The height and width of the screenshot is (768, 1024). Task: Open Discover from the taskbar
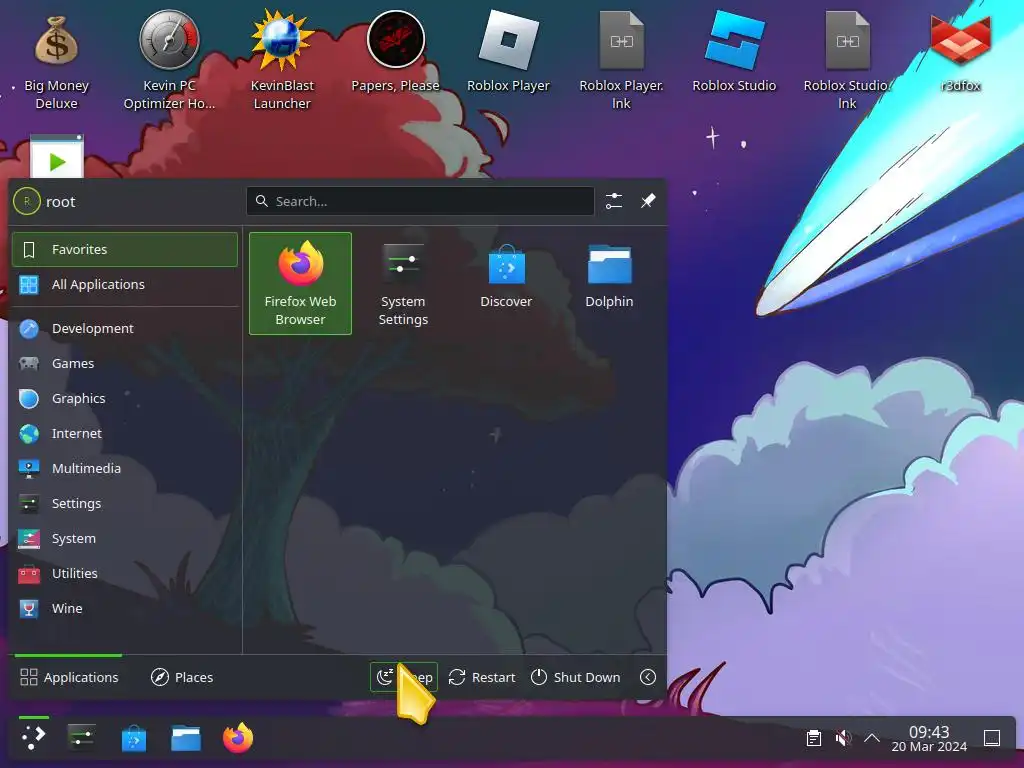coord(134,739)
